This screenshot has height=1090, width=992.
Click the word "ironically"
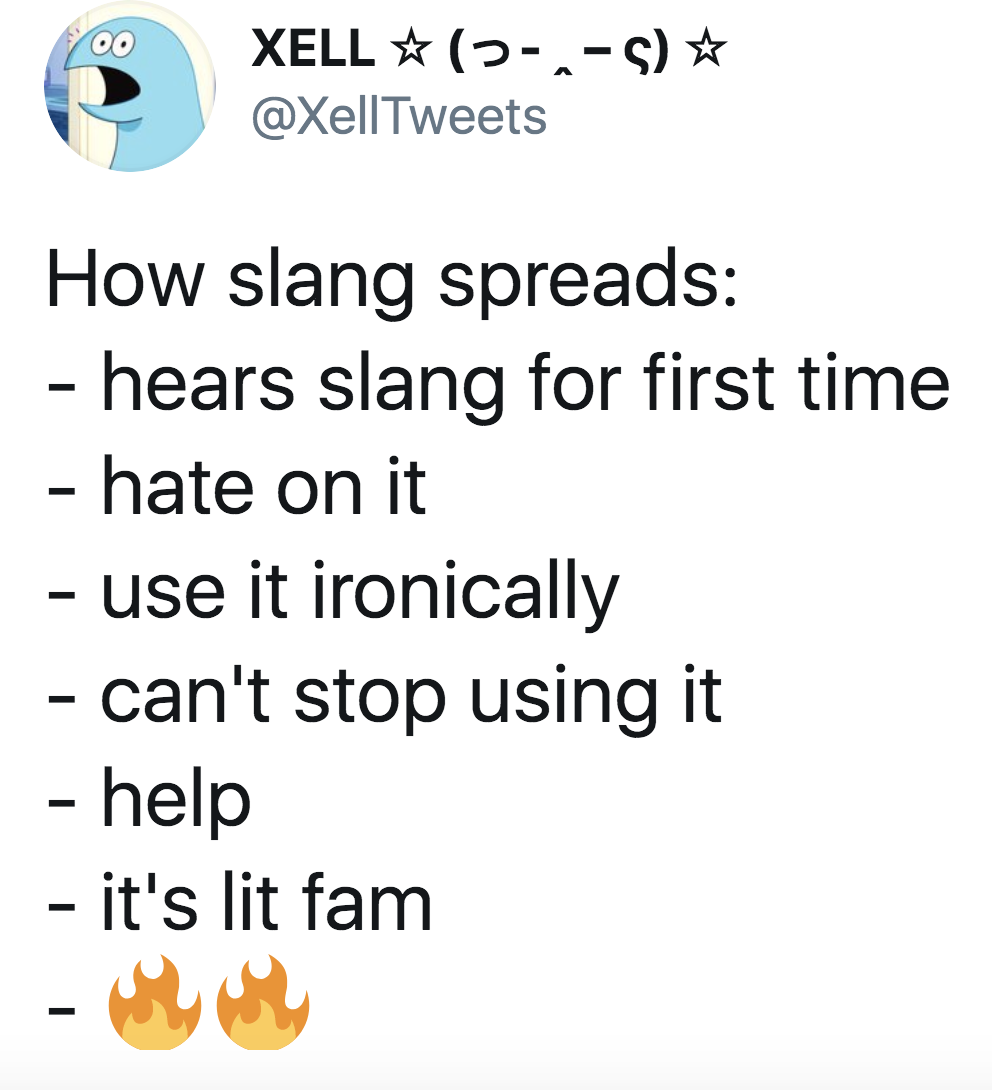[466, 594]
